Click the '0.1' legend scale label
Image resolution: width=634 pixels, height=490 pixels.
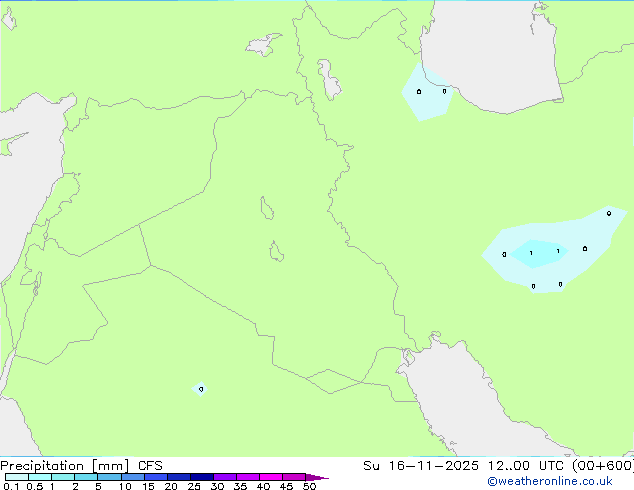click(x=11, y=486)
